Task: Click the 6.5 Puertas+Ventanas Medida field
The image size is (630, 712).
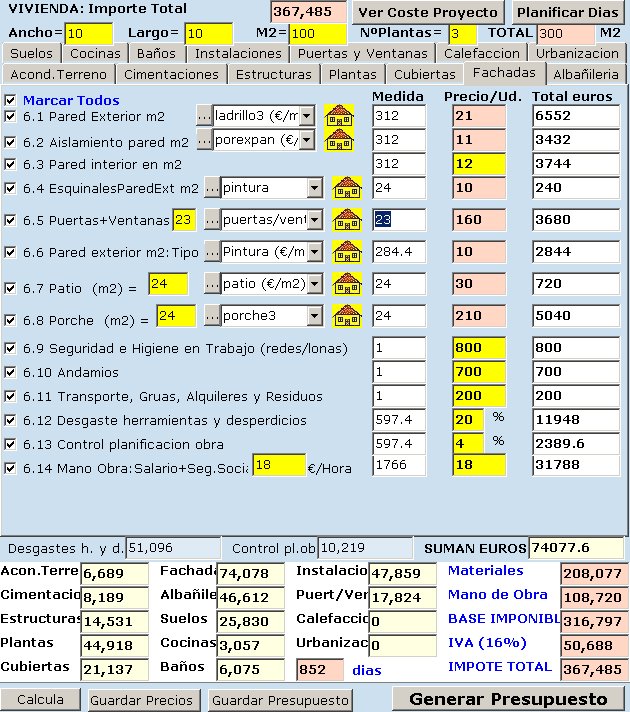Action: 399,220
